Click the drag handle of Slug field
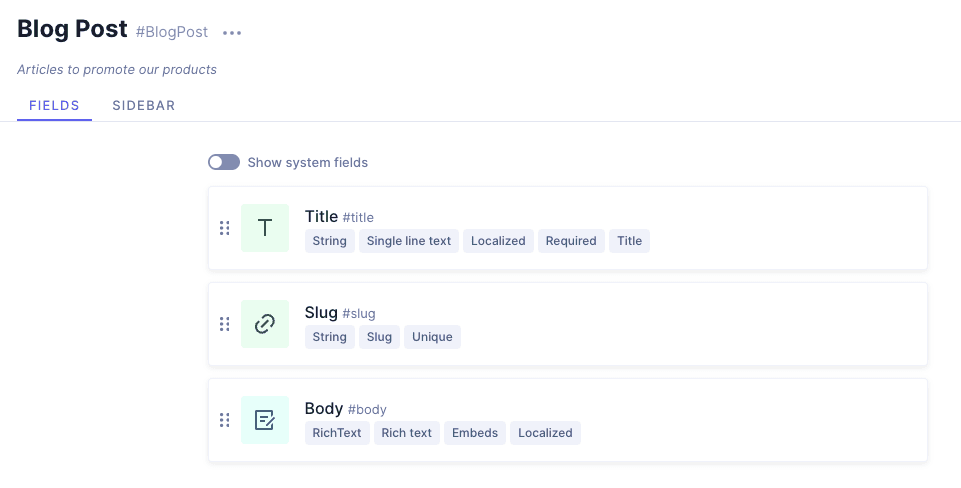The width and height of the screenshot is (961, 488). [225, 324]
